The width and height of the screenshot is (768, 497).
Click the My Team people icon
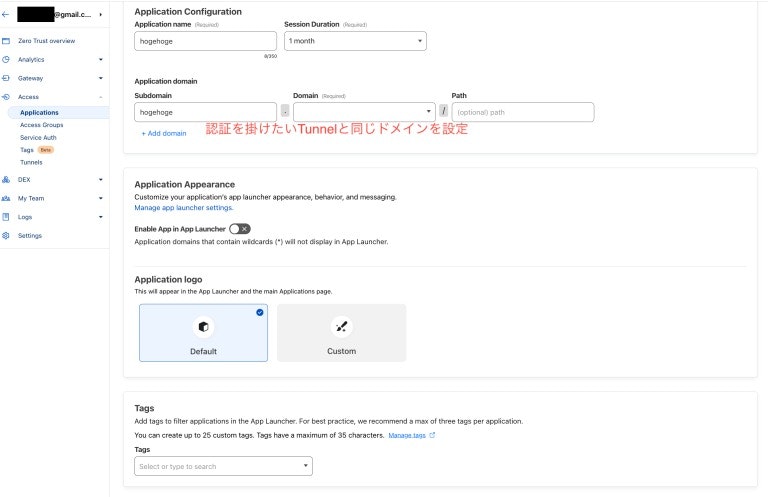coord(6,198)
